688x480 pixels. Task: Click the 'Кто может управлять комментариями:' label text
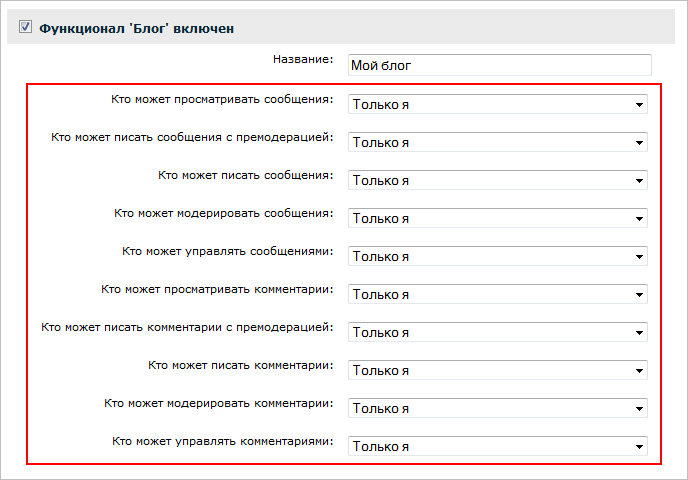[222, 441]
